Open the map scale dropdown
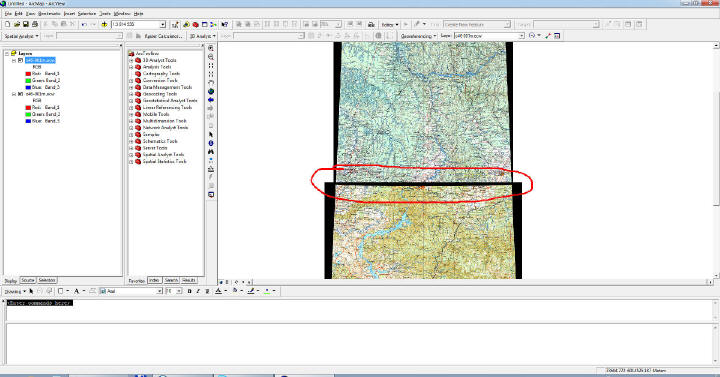 (x=163, y=24)
